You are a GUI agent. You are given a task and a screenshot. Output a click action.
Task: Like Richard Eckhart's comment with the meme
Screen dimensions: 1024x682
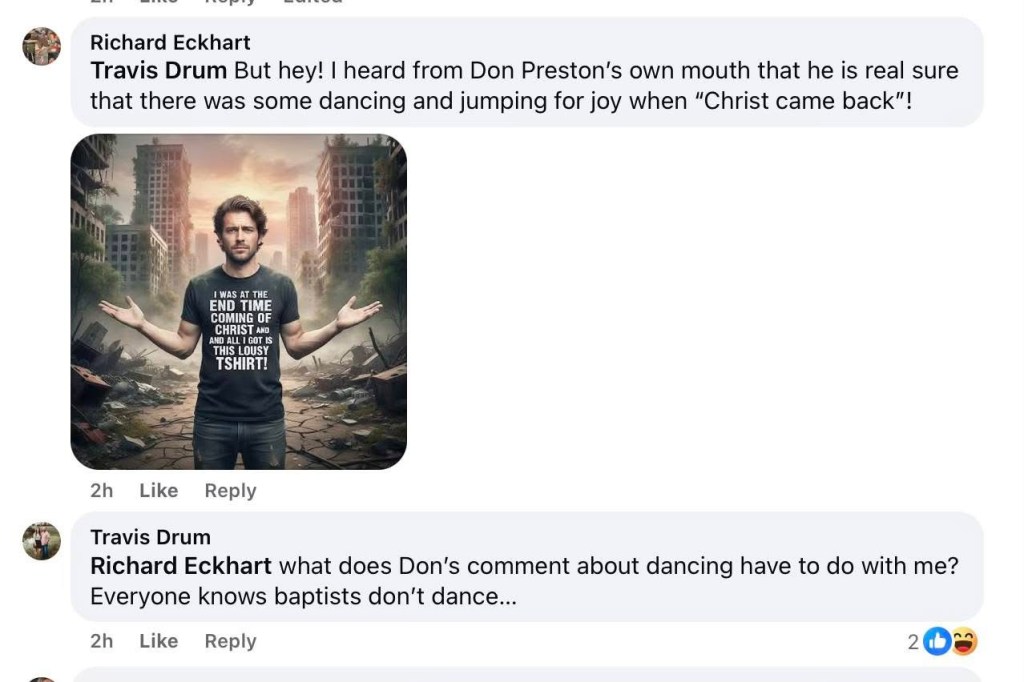pyautogui.click(x=158, y=490)
